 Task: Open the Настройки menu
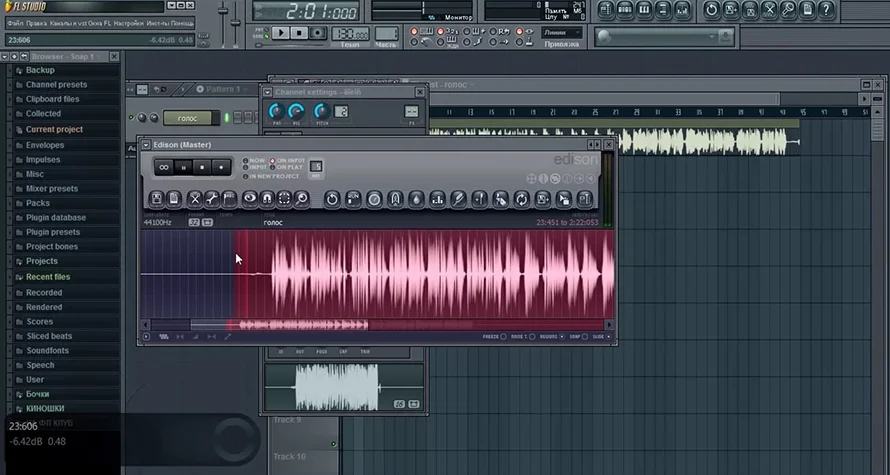click(x=129, y=22)
